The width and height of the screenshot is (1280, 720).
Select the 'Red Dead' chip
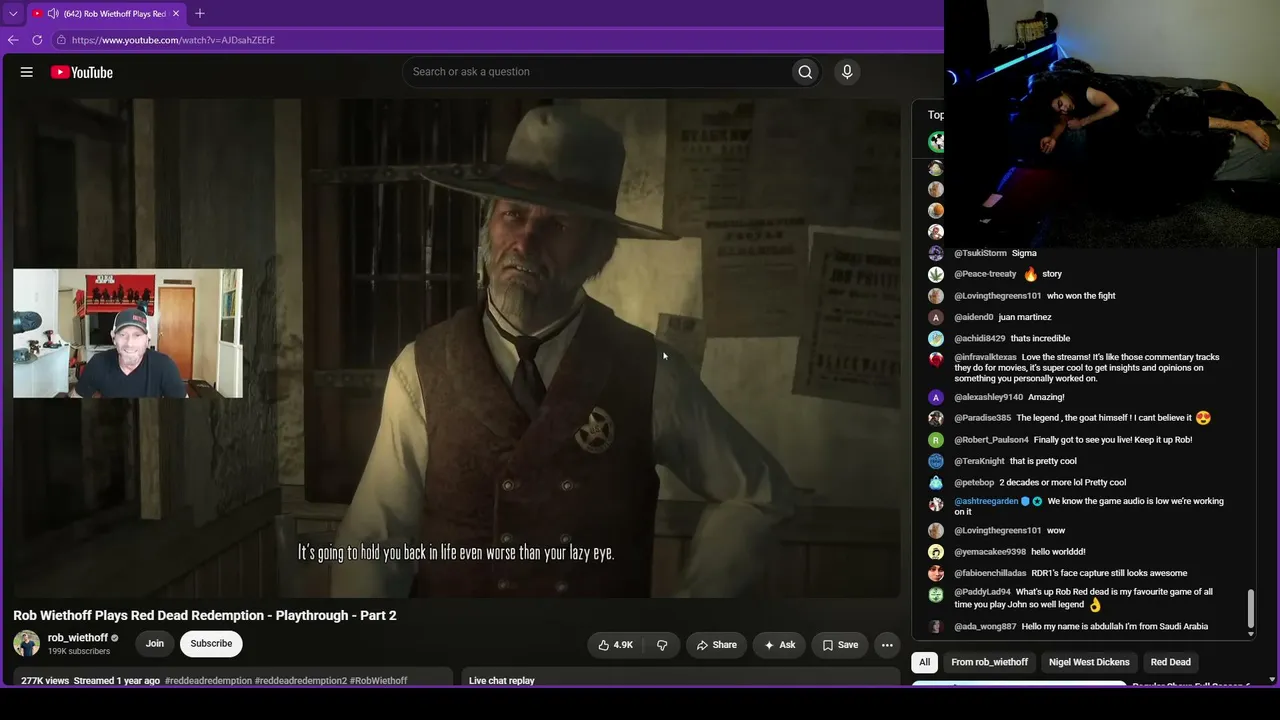coord(1171,662)
